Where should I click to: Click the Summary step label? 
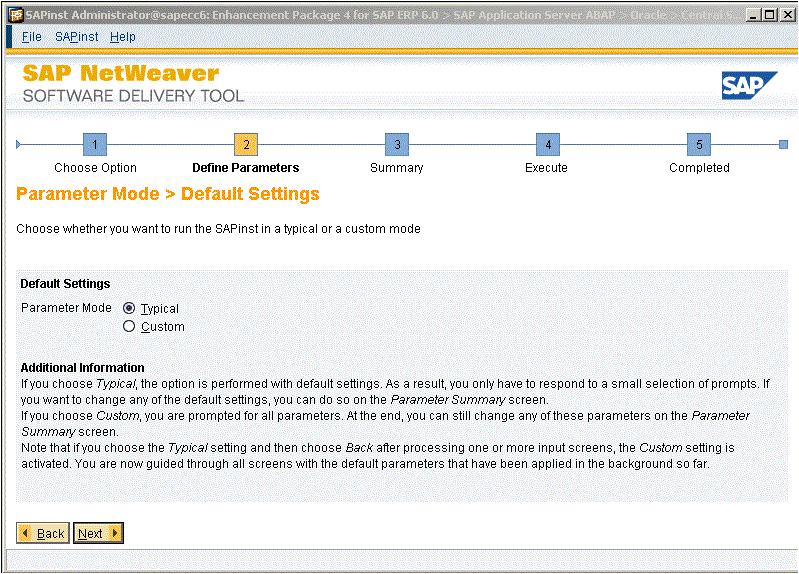pyautogui.click(x=397, y=168)
